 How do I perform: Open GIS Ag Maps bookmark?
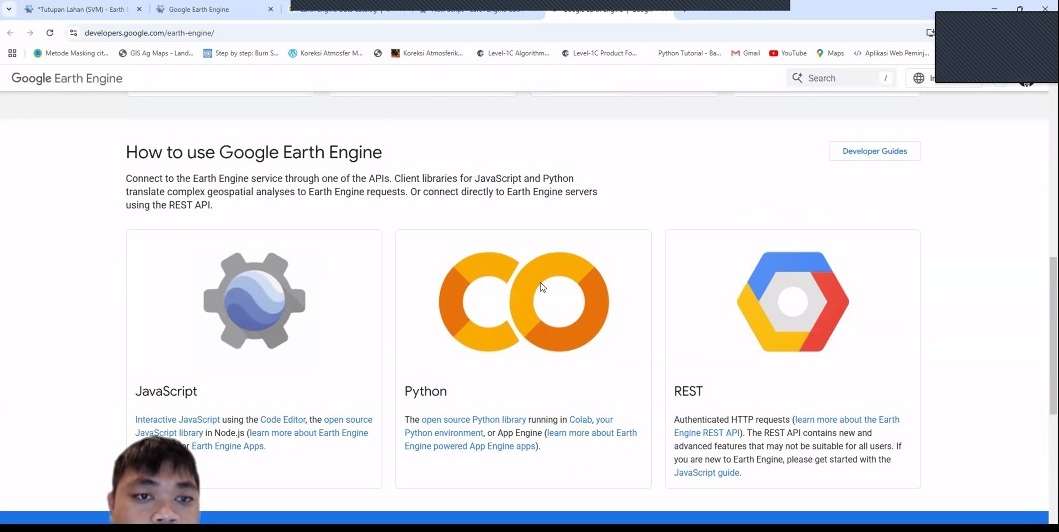pos(156,53)
